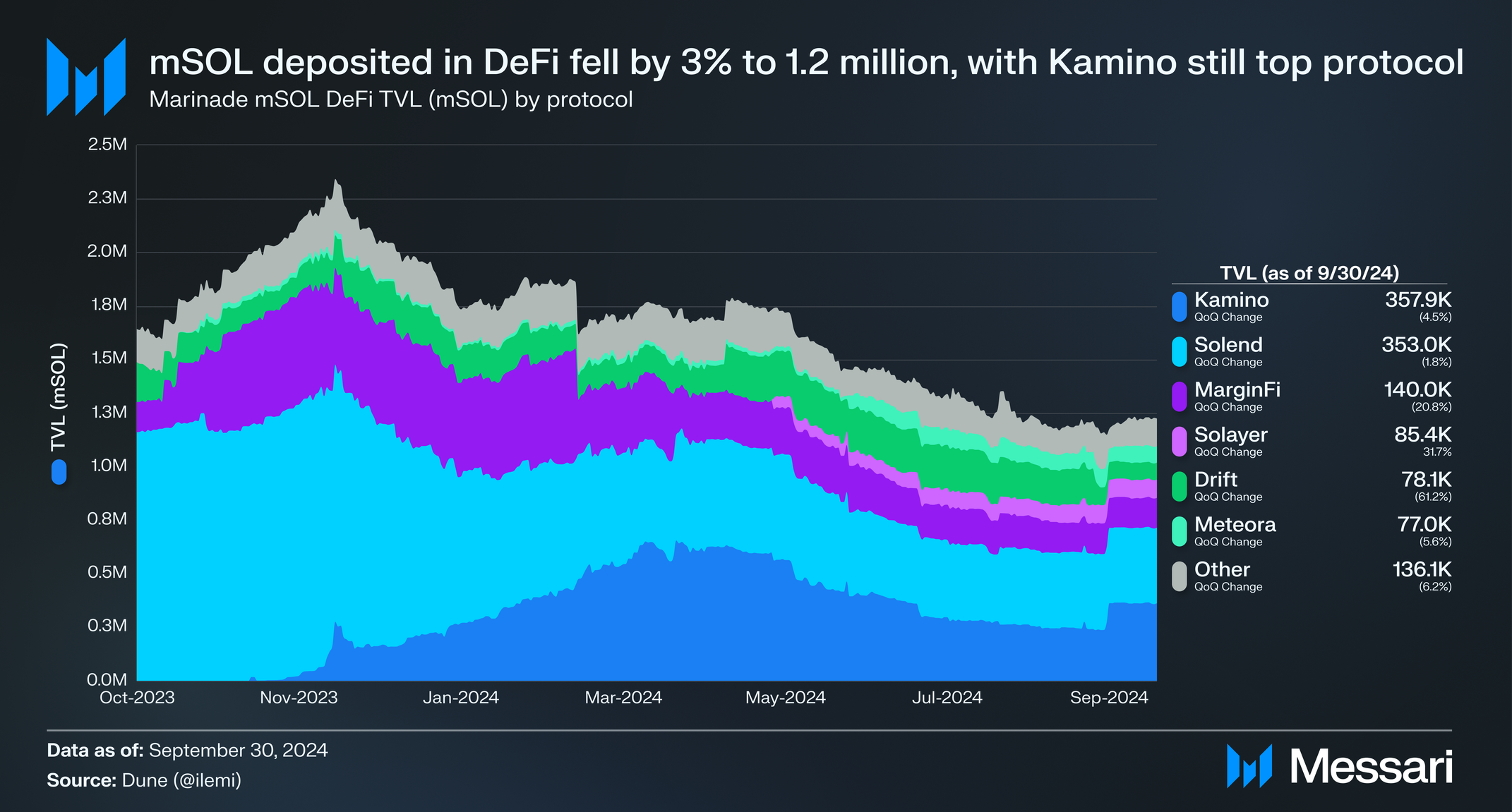Click the blue marker beside TVL (mSOL) axis title

click(59, 472)
